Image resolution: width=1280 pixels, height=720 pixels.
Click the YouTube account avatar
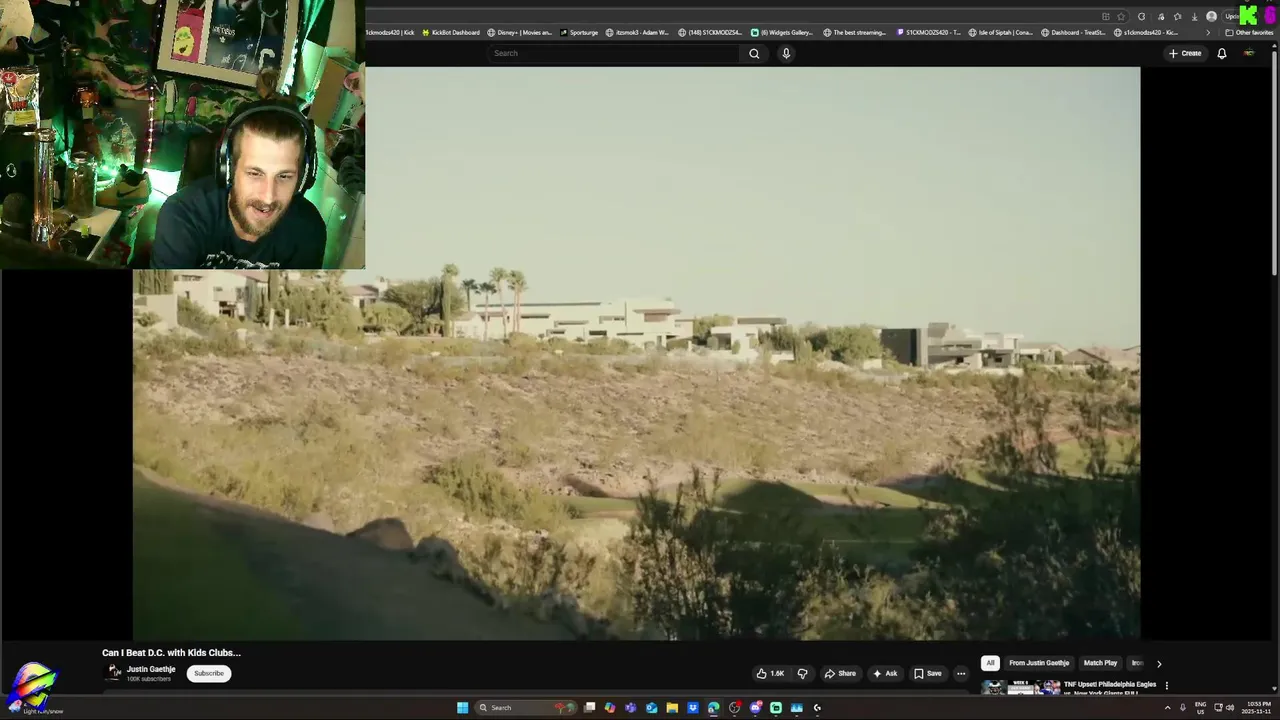pos(1248,53)
